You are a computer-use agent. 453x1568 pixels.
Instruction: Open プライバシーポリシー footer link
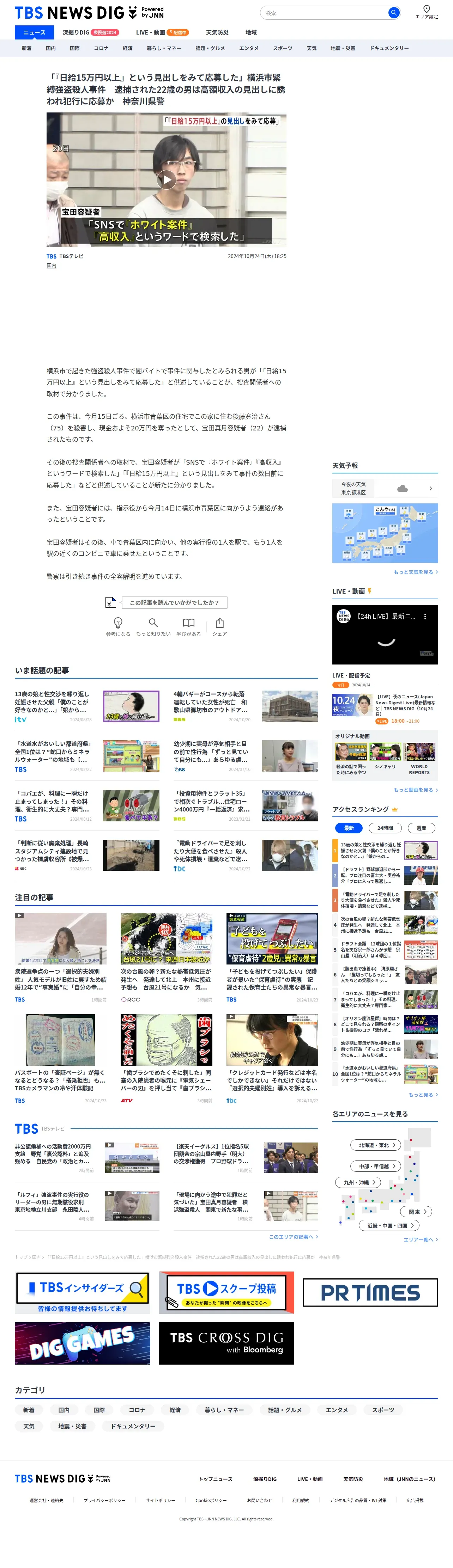click(x=104, y=1500)
